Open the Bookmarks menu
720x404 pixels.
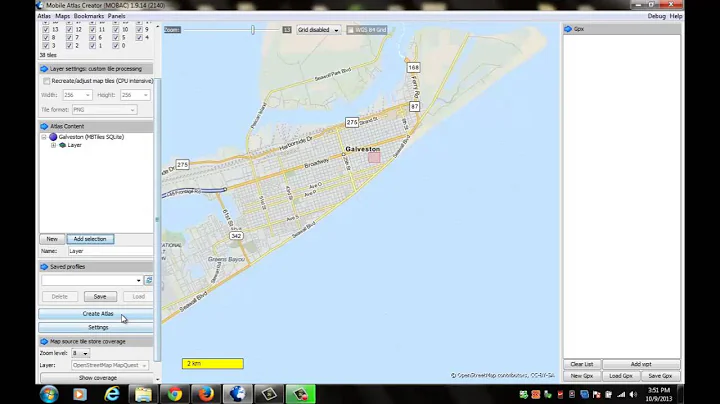89,16
